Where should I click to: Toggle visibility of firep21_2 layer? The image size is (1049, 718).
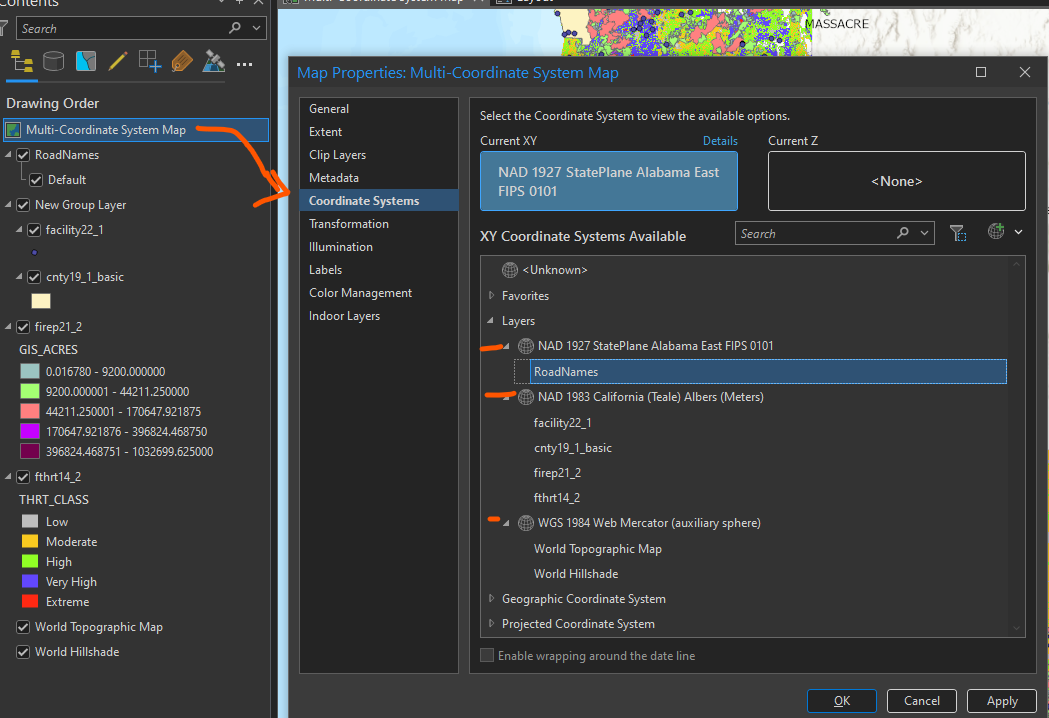(22, 324)
